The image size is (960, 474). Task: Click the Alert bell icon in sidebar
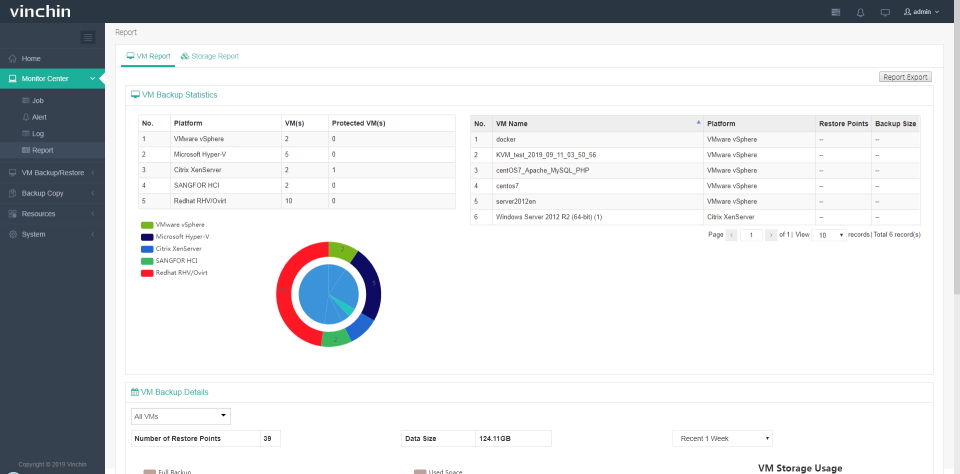coord(26,117)
